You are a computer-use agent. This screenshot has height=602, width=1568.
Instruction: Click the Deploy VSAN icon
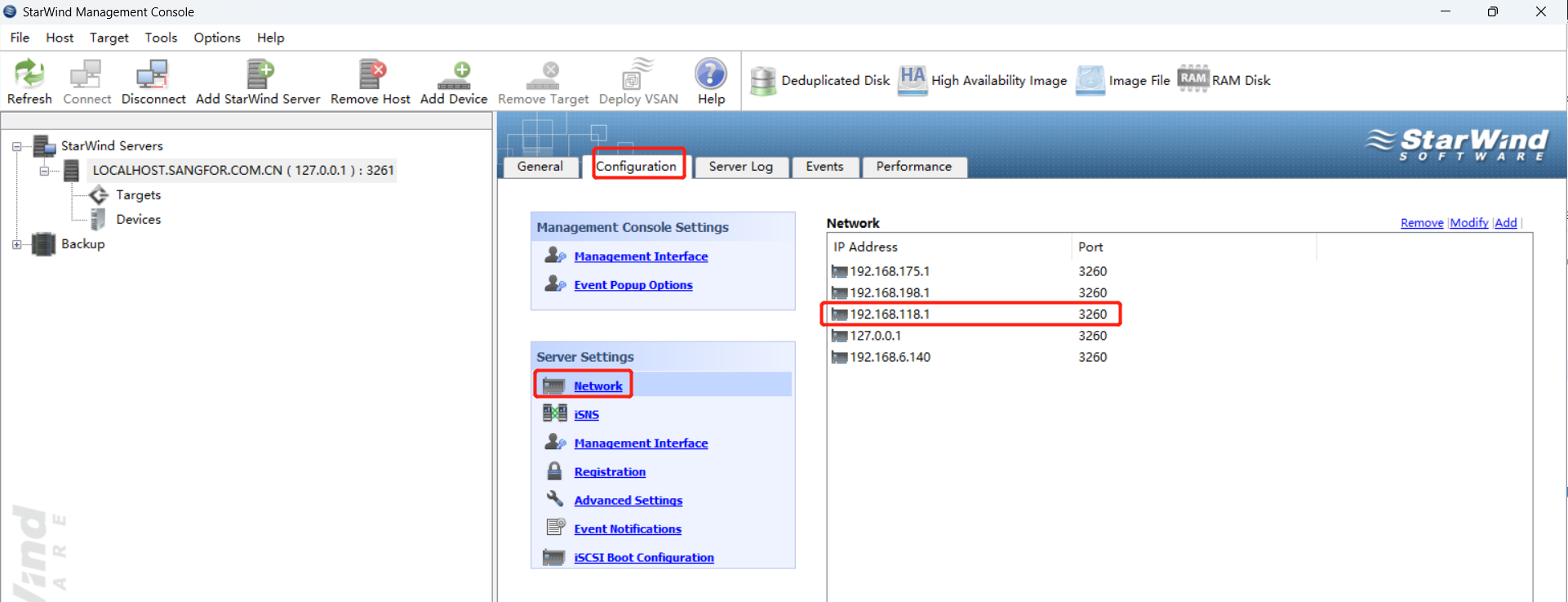638,74
